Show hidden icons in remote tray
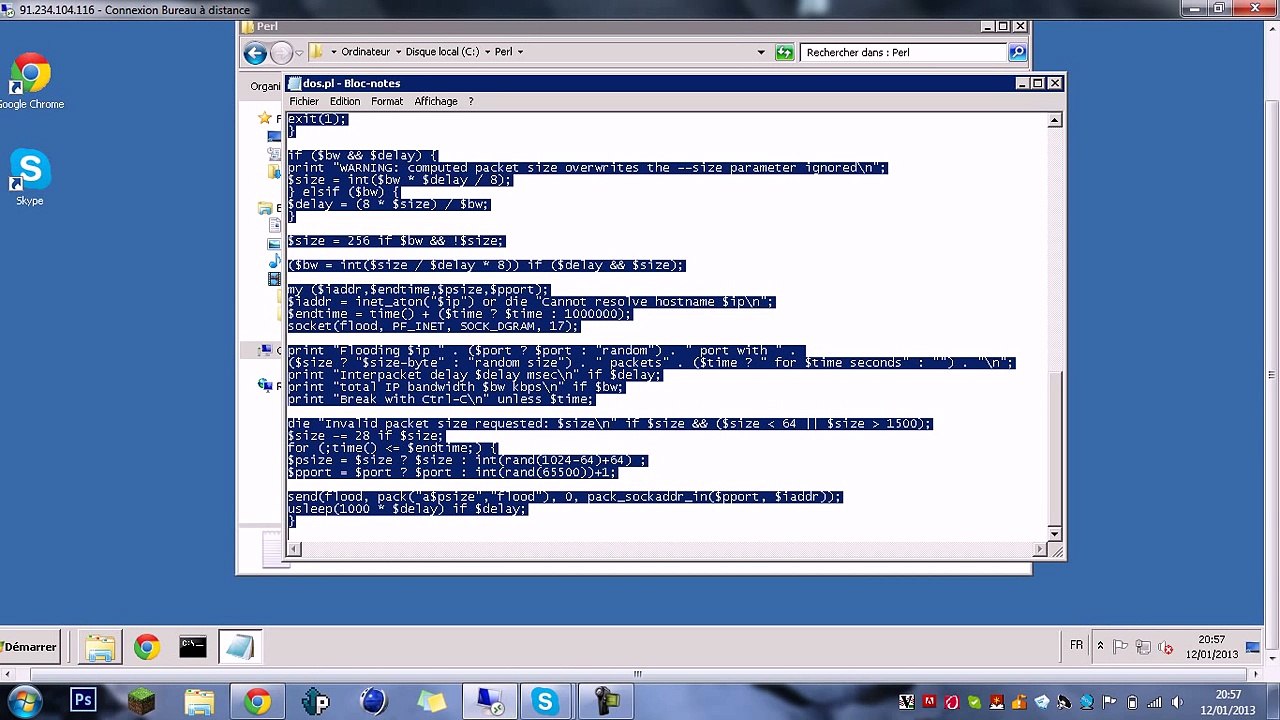Screen dimensions: 1280x720 pos(1100,647)
